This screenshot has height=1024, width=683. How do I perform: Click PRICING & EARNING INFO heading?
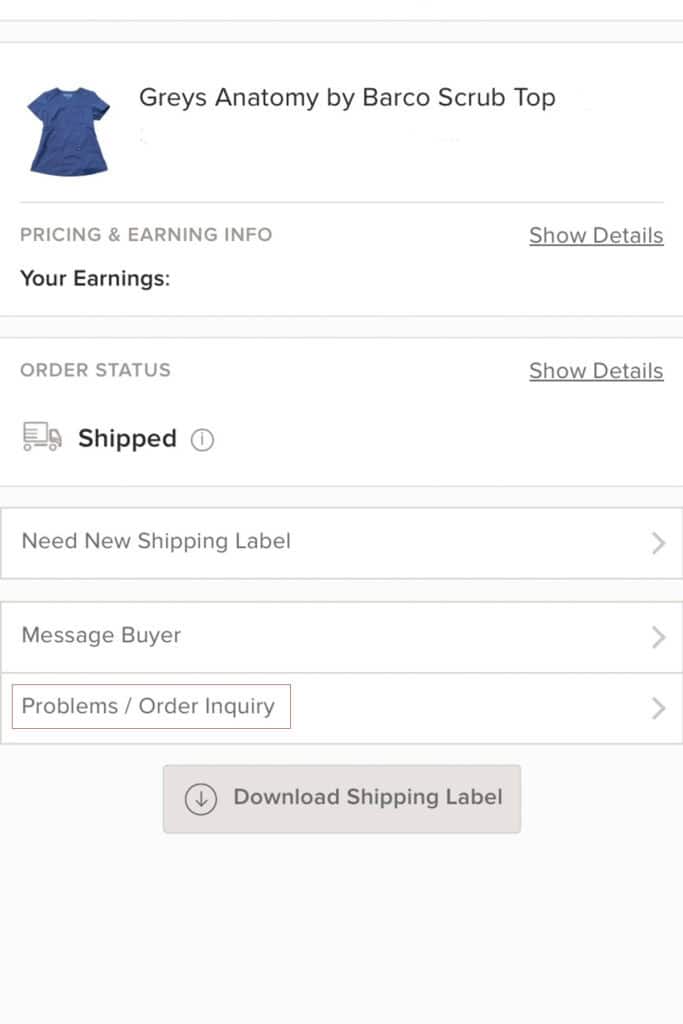(x=146, y=234)
